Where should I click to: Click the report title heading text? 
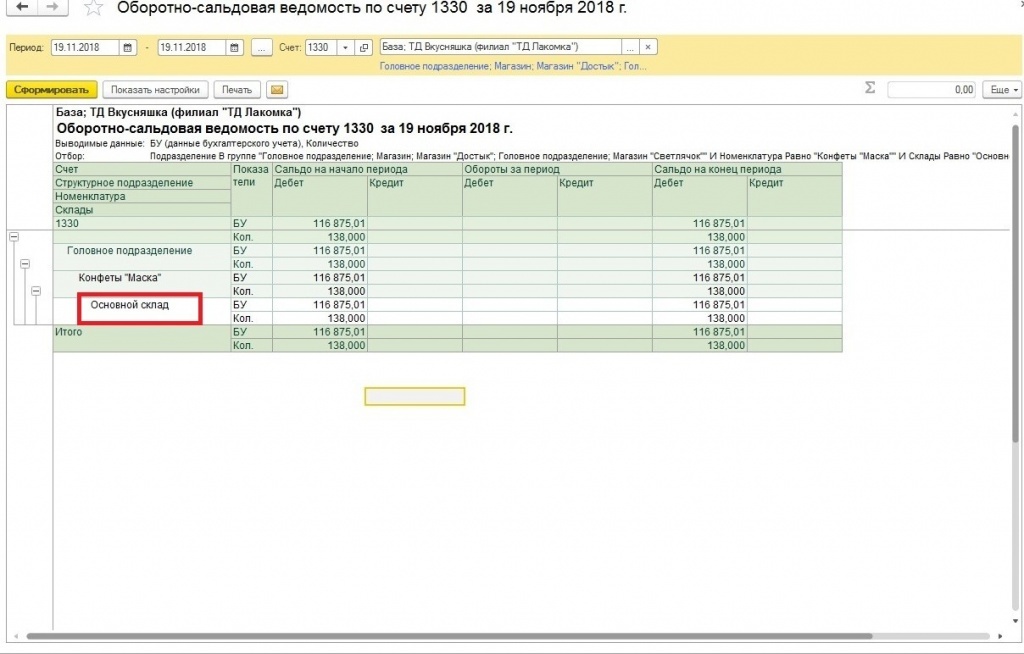(285, 129)
